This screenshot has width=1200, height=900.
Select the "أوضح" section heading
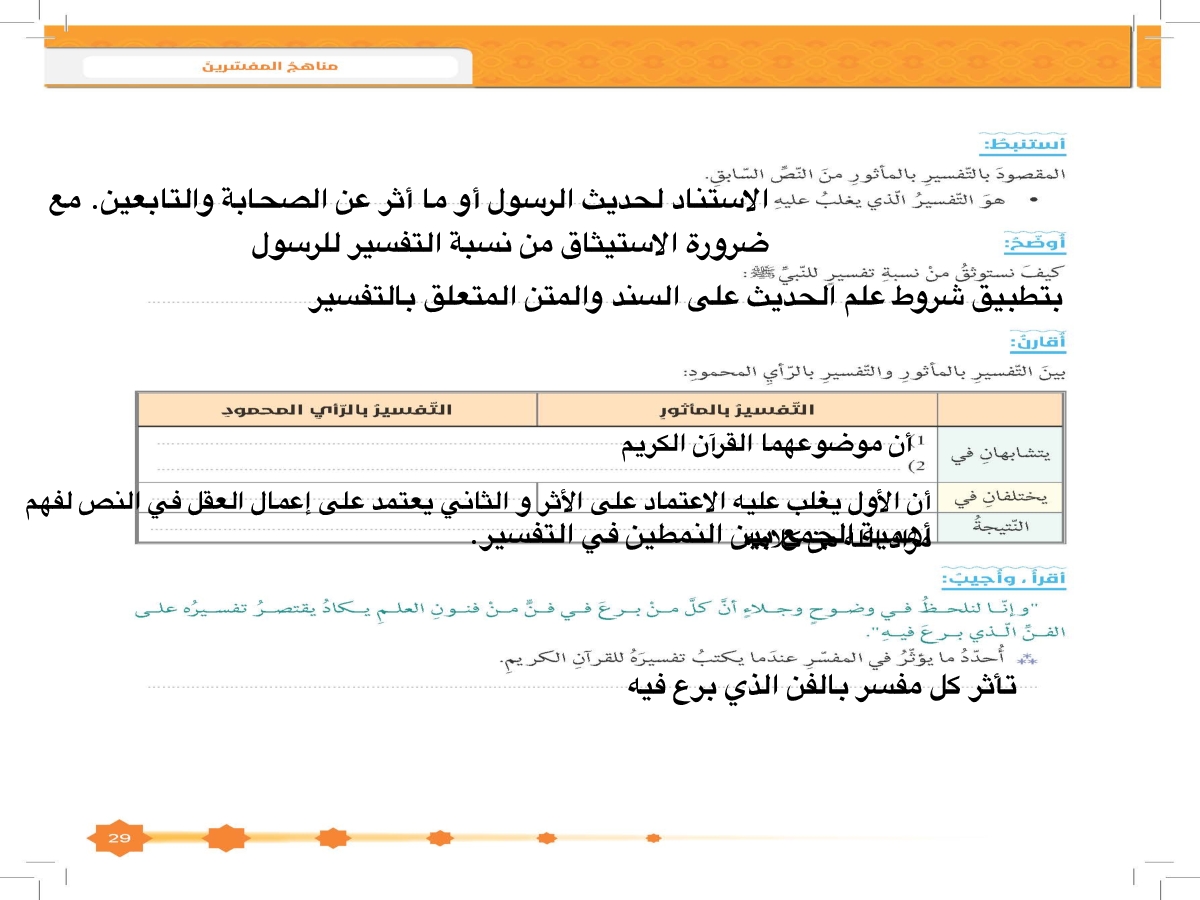1033,244
